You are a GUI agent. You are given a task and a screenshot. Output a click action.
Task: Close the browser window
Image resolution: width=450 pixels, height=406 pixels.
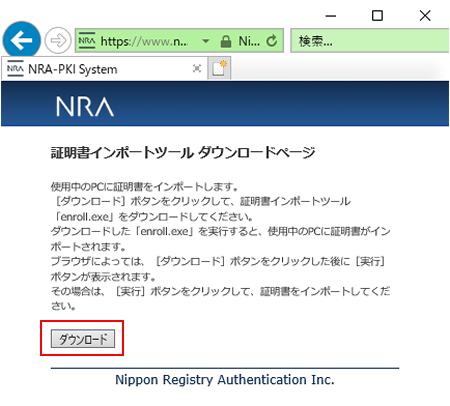coord(425,16)
